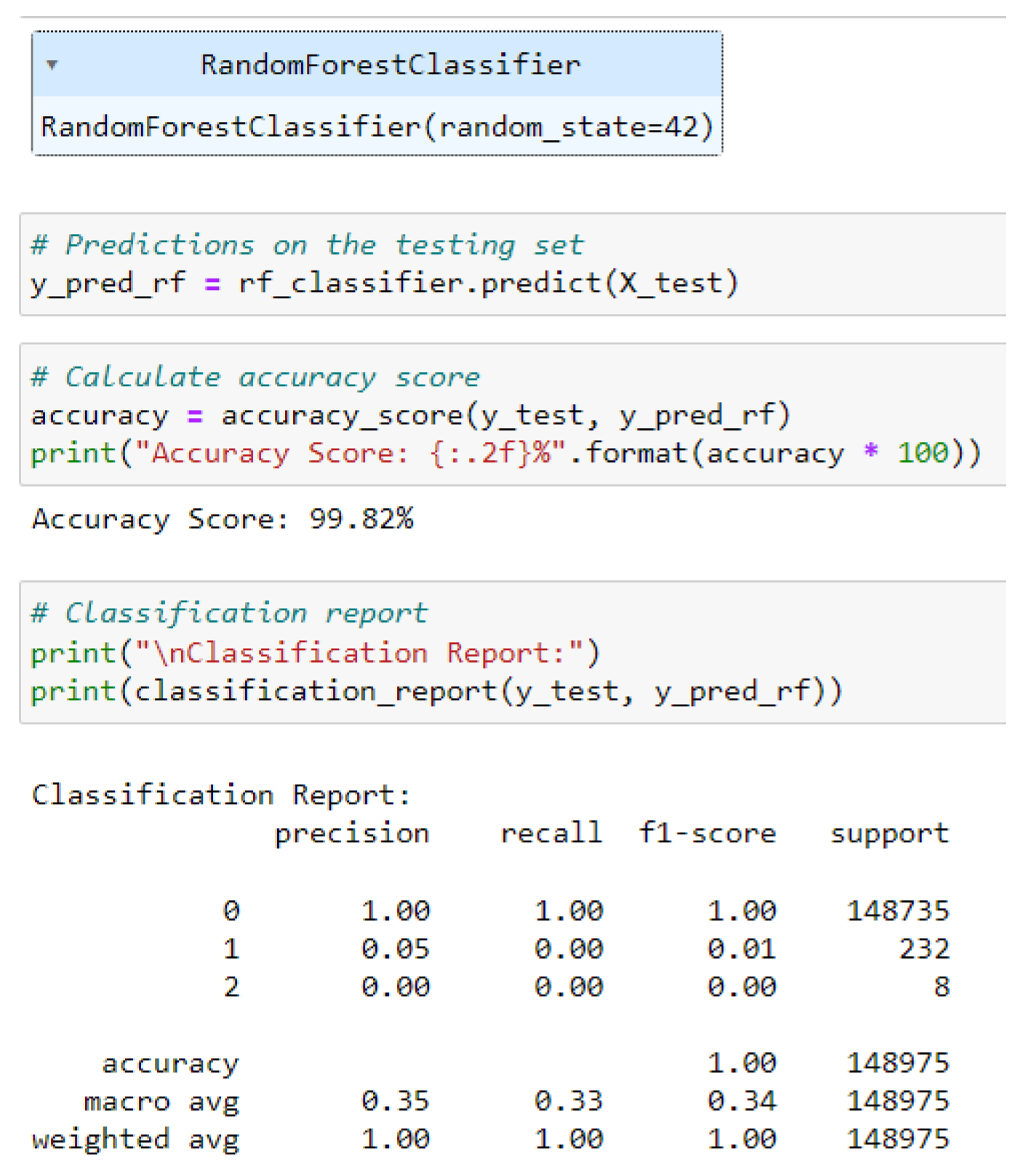Click the support value 148735 for class 0
Image resolution: width=1028 pixels, height=1176 pixels.
[x=898, y=911]
